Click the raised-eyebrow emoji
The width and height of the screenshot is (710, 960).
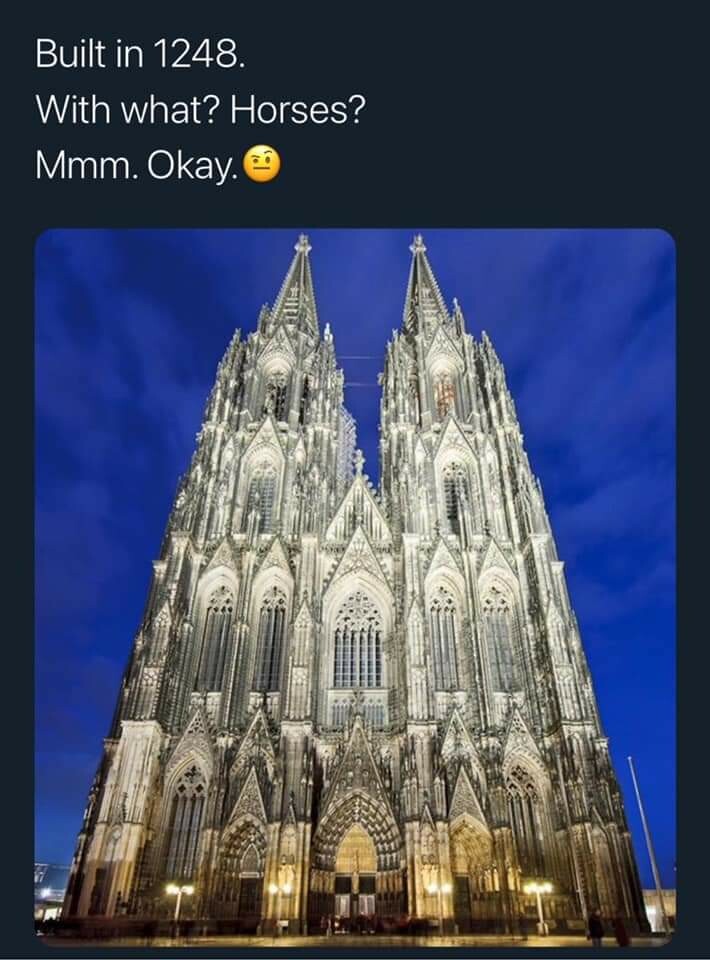pyautogui.click(x=263, y=163)
